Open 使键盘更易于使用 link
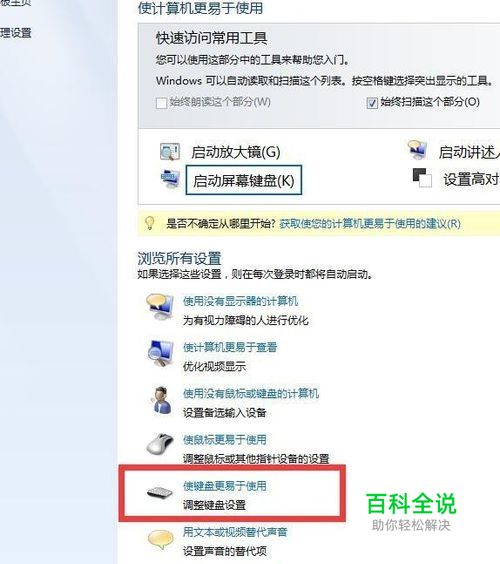The width and height of the screenshot is (500, 564). pos(225,486)
